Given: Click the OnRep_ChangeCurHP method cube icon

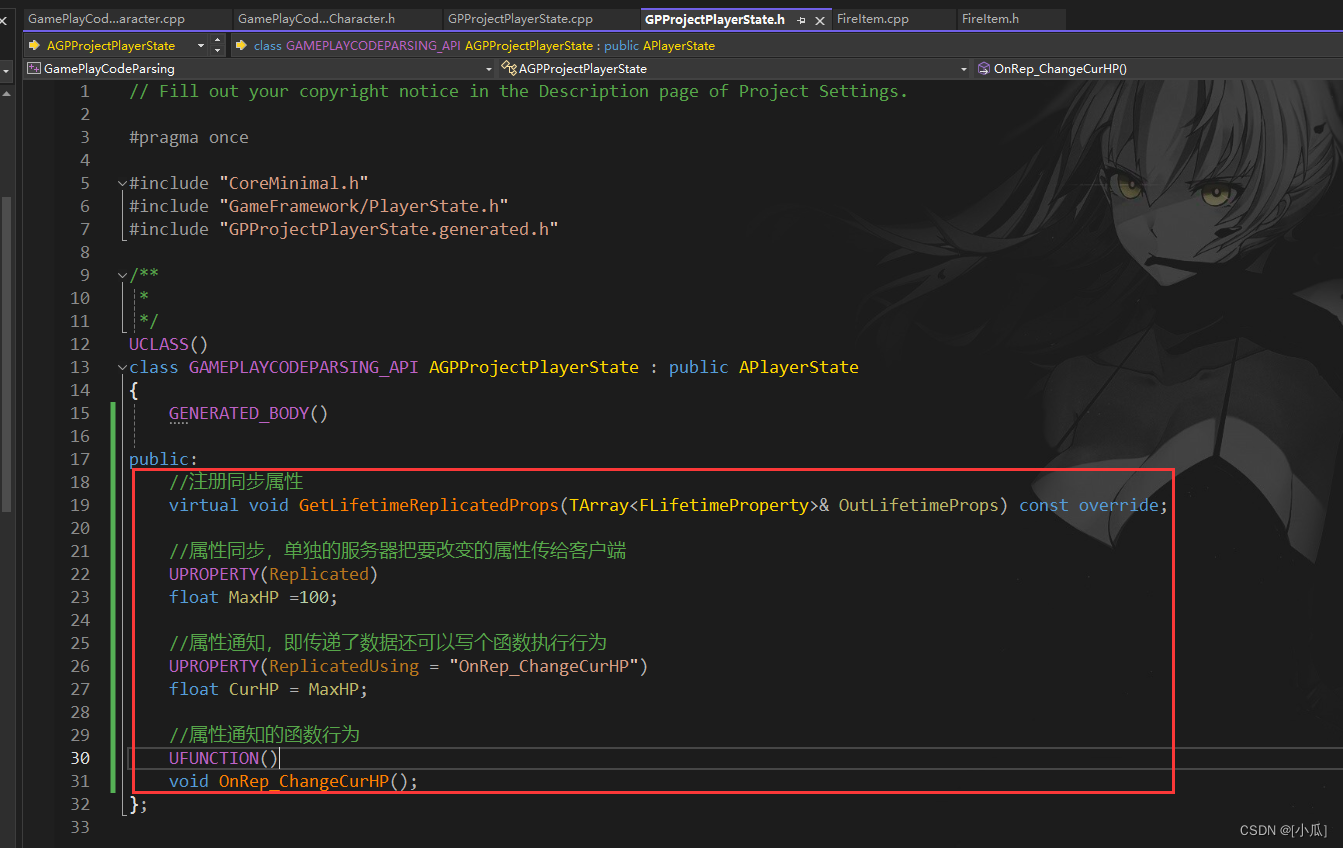Looking at the screenshot, I should tap(984, 69).
